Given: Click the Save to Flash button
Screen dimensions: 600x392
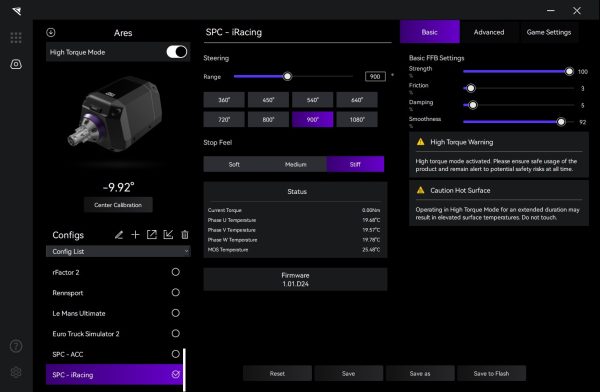Looking at the screenshot, I should (491, 373).
